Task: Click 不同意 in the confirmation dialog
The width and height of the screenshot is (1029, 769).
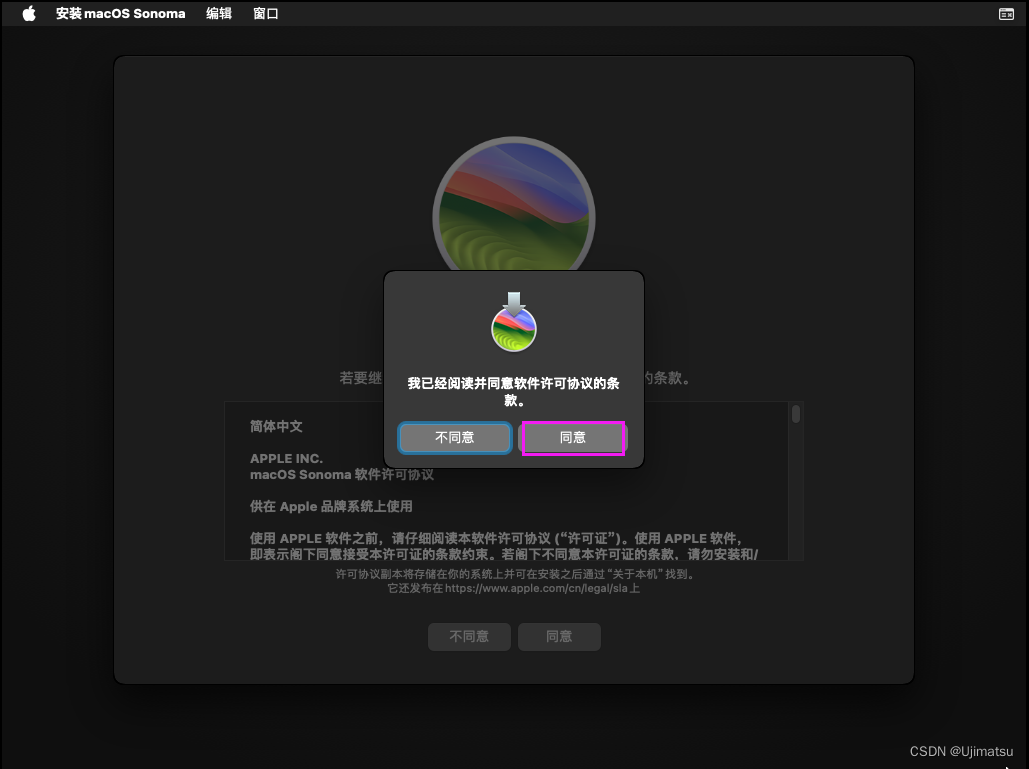Action: (x=455, y=438)
